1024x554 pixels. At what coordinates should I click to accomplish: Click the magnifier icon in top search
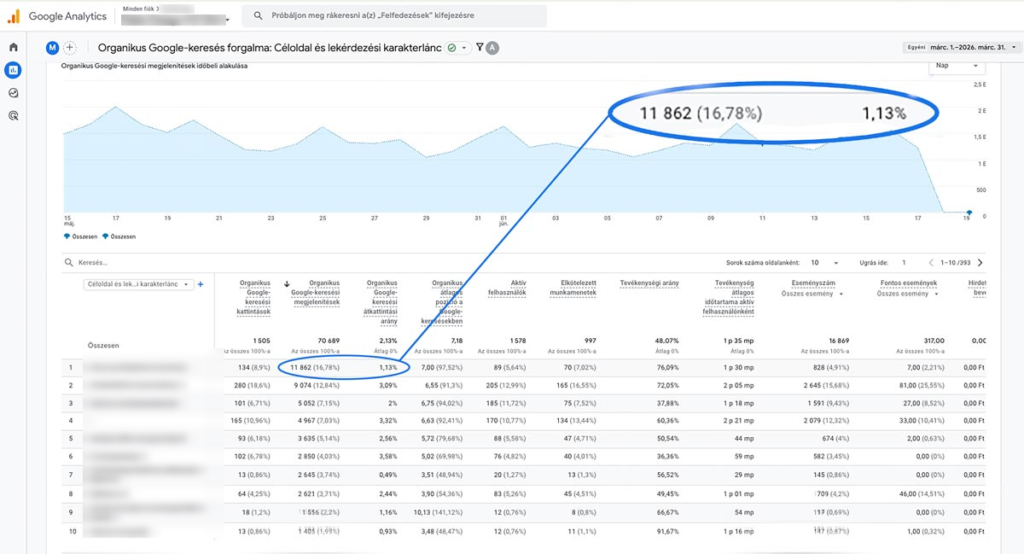258,16
